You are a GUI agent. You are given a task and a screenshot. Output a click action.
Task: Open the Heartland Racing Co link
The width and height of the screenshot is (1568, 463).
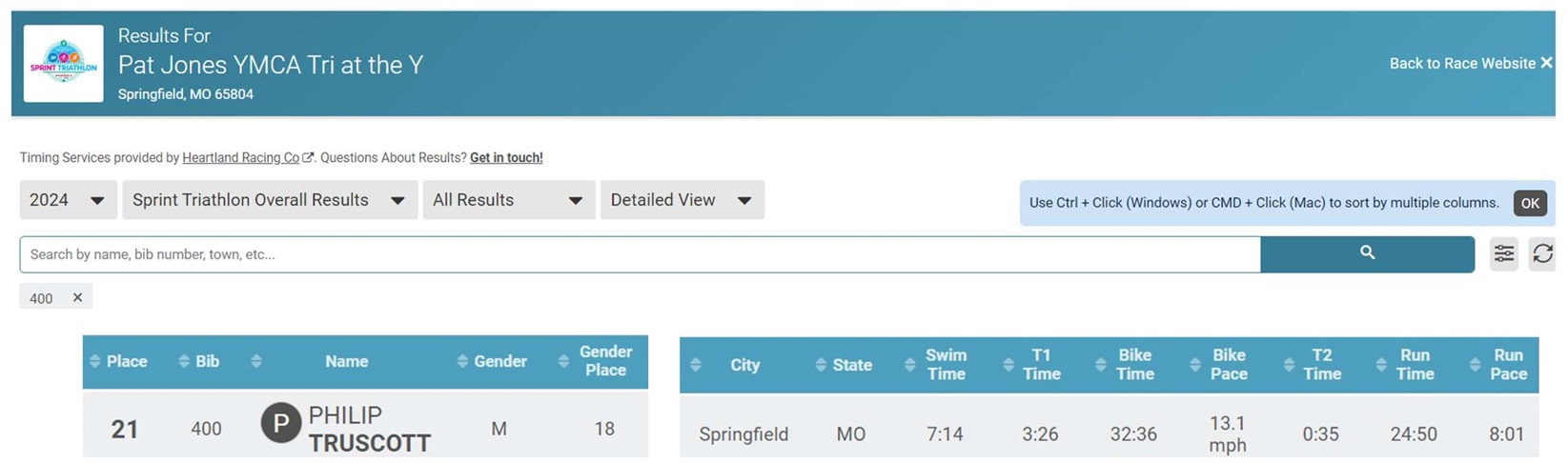pos(241,158)
